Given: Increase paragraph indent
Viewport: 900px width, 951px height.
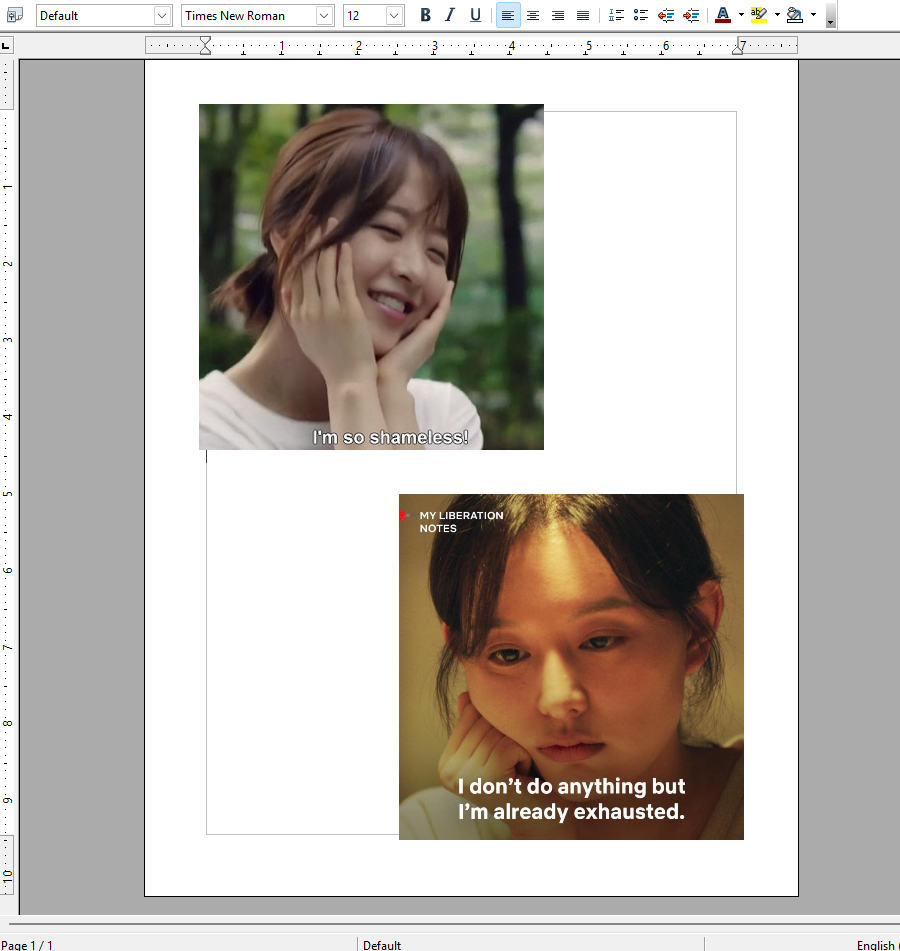Looking at the screenshot, I should [691, 15].
